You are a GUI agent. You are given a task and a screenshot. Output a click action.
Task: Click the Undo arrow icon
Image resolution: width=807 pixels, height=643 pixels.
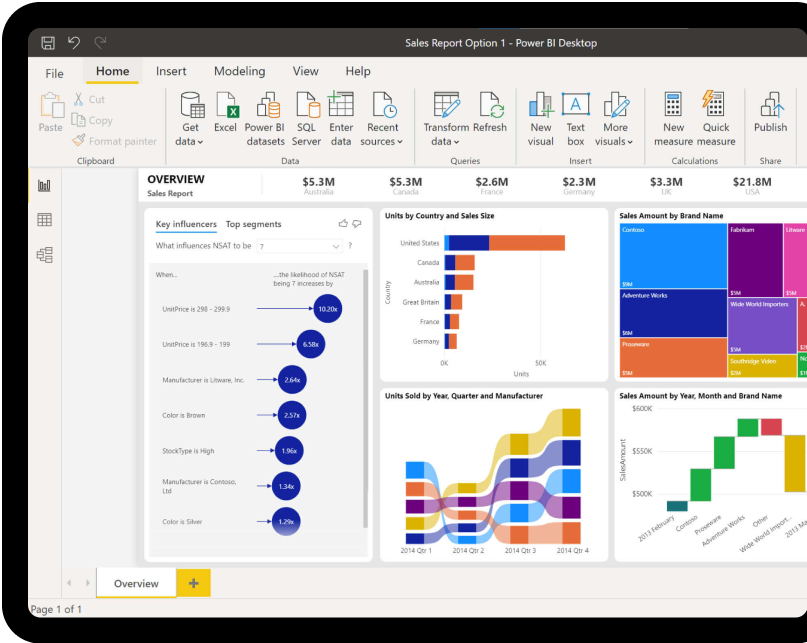click(x=74, y=42)
